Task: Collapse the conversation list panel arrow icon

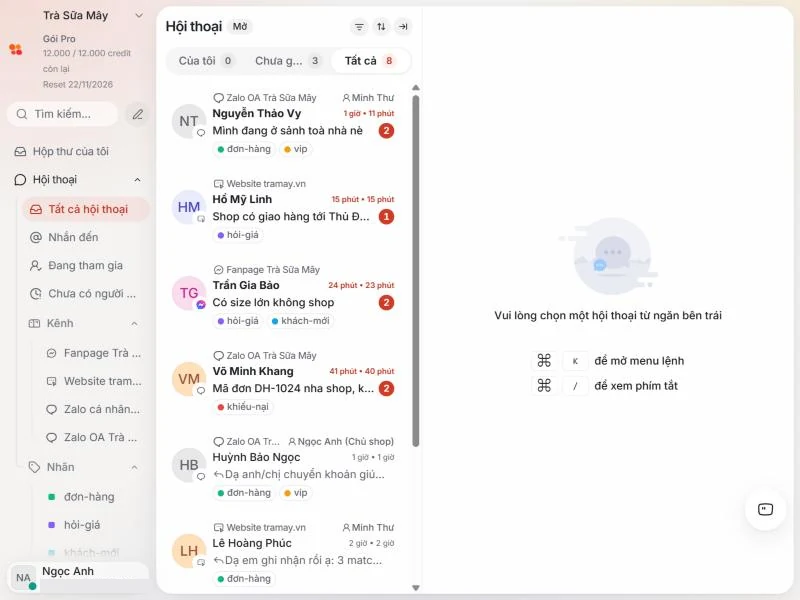Action: [403, 27]
